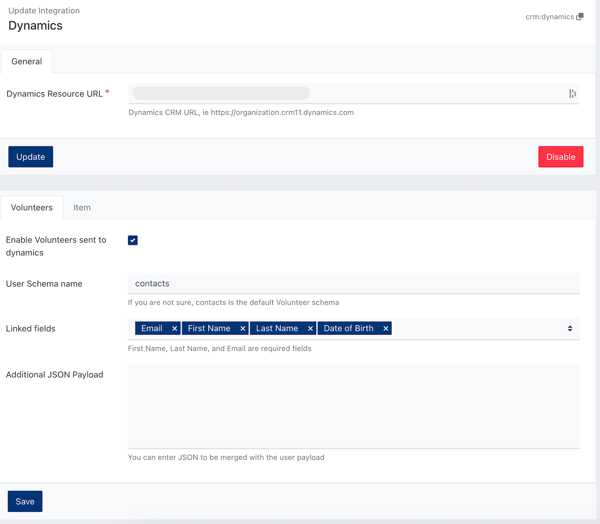Open the Item tab
The image size is (600, 524).
click(x=82, y=207)
